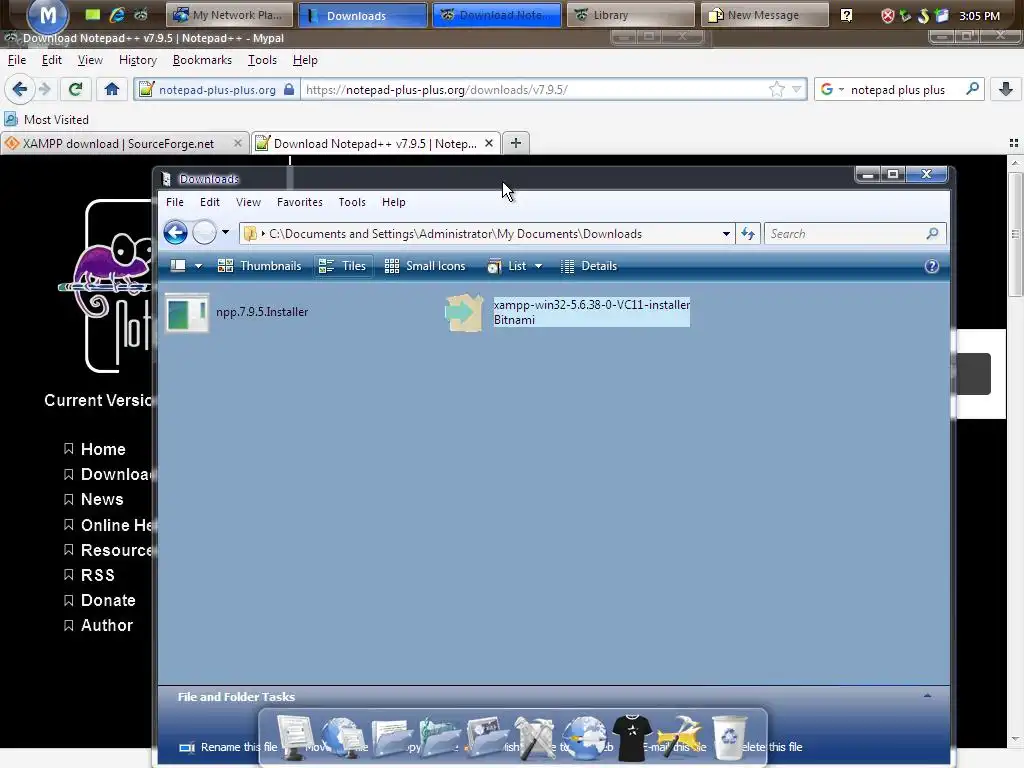Screen dimensions: 1024x768
Task: Switch to Details view
Action: pyautogui.click(x=589, y=266)
